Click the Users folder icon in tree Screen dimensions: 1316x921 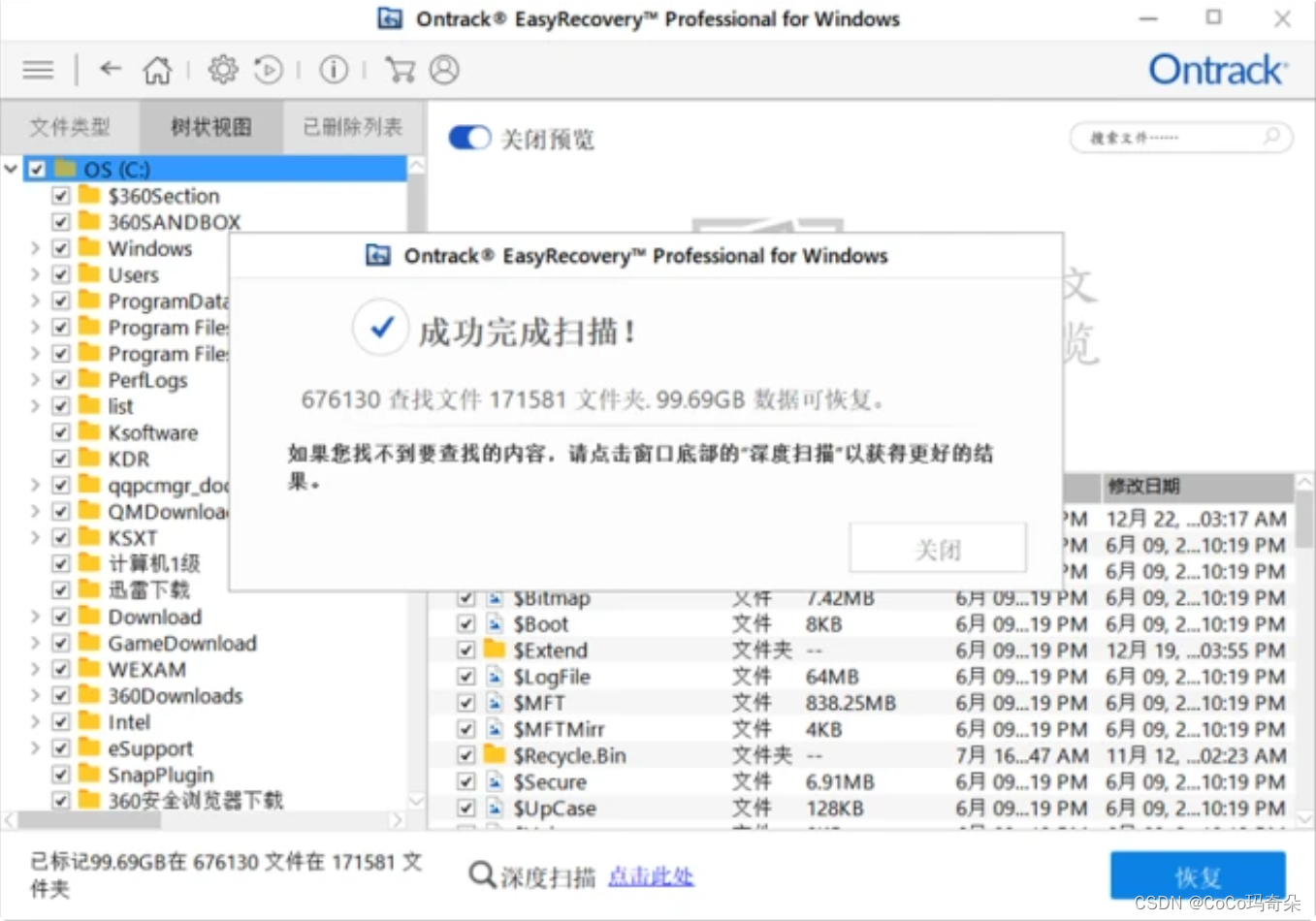pyautogui.click(x=89, y=273)
